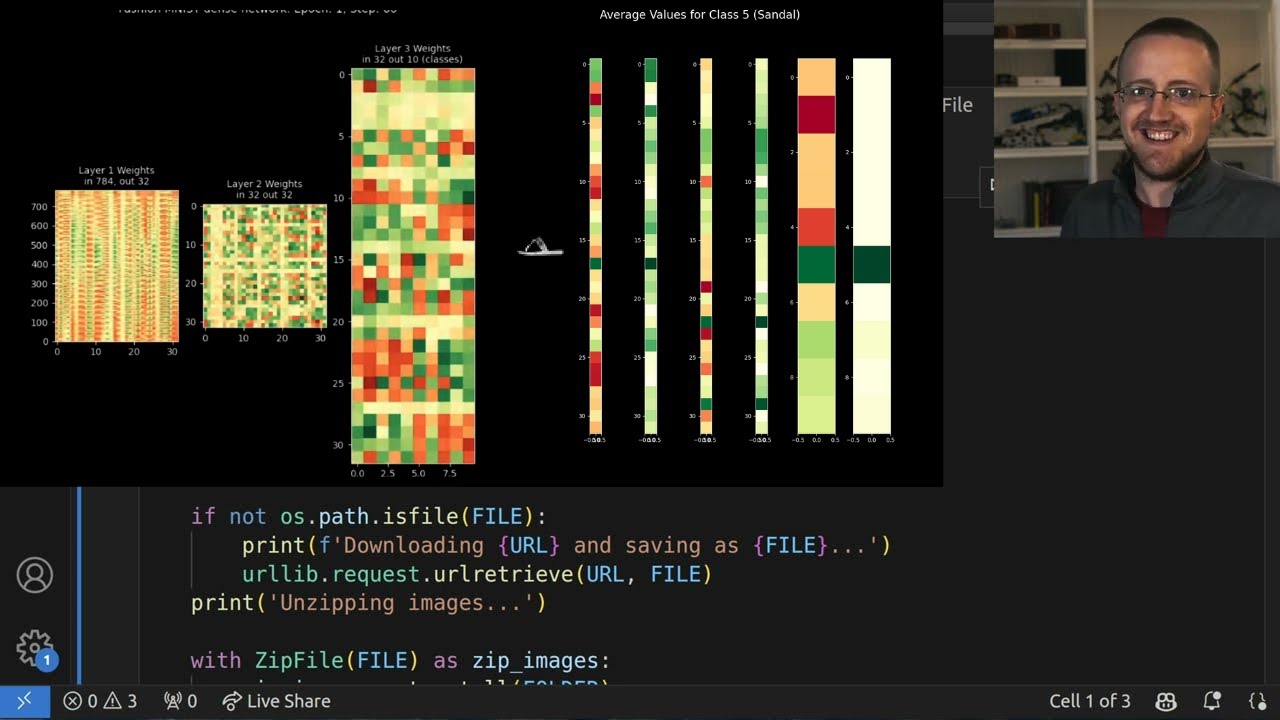
Task: Click the webcam overlay video
Action: click(x=1135, y=117)
